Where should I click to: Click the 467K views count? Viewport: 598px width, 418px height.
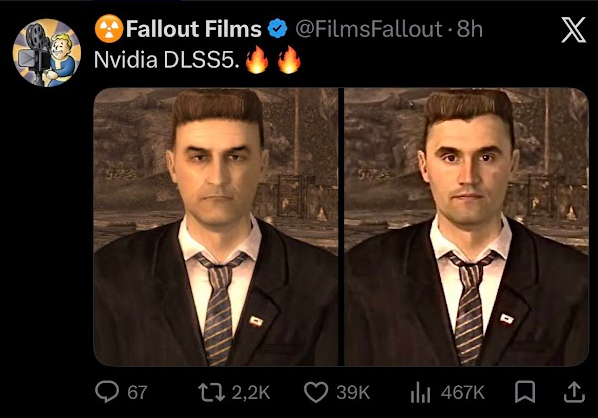[463, 392]
